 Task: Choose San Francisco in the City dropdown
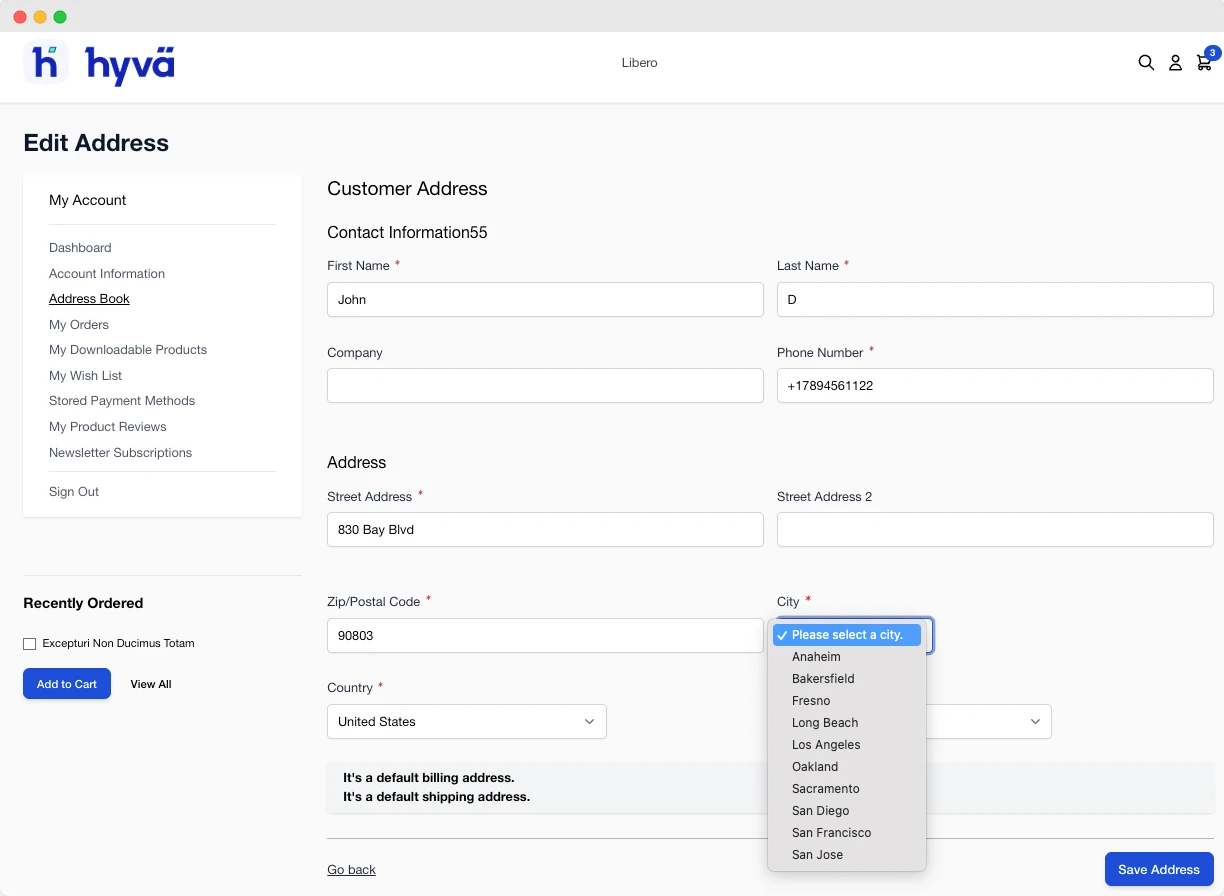click(831, 832)
